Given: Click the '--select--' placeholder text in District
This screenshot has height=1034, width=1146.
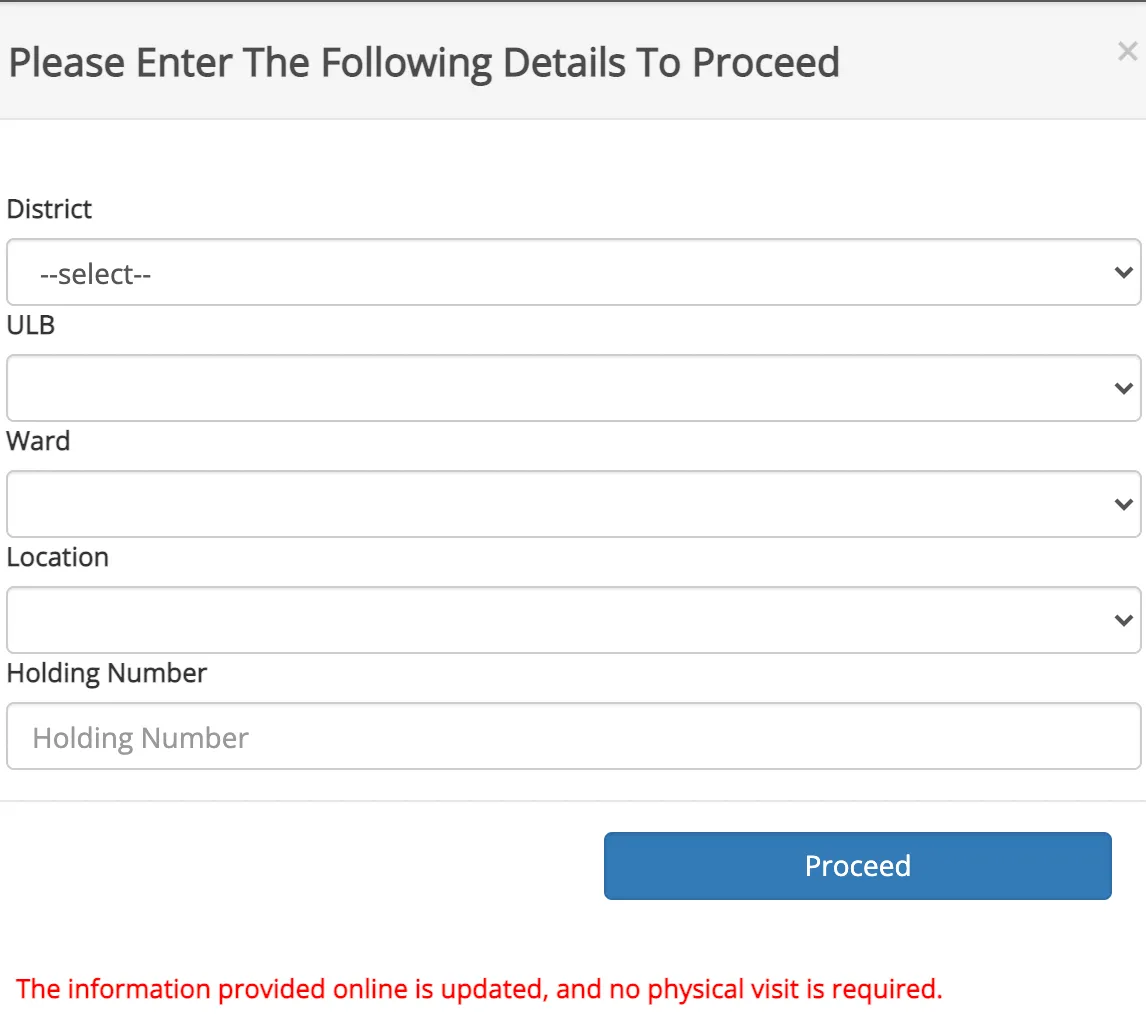Looking at the screenshot, I should pos(95,274).
